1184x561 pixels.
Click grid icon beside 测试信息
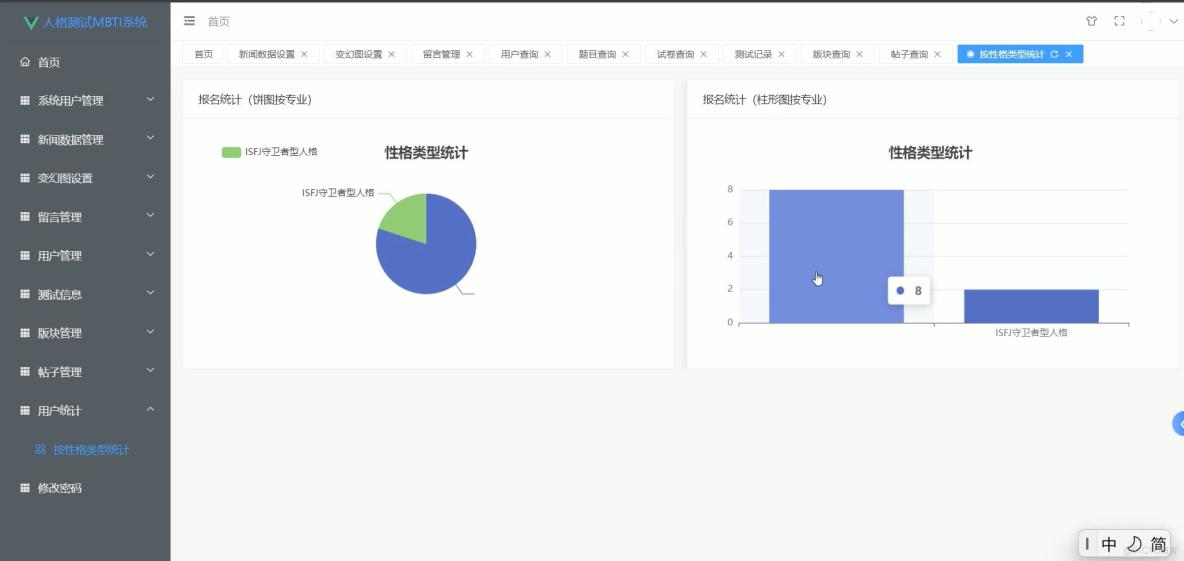[x=25, y=294]
